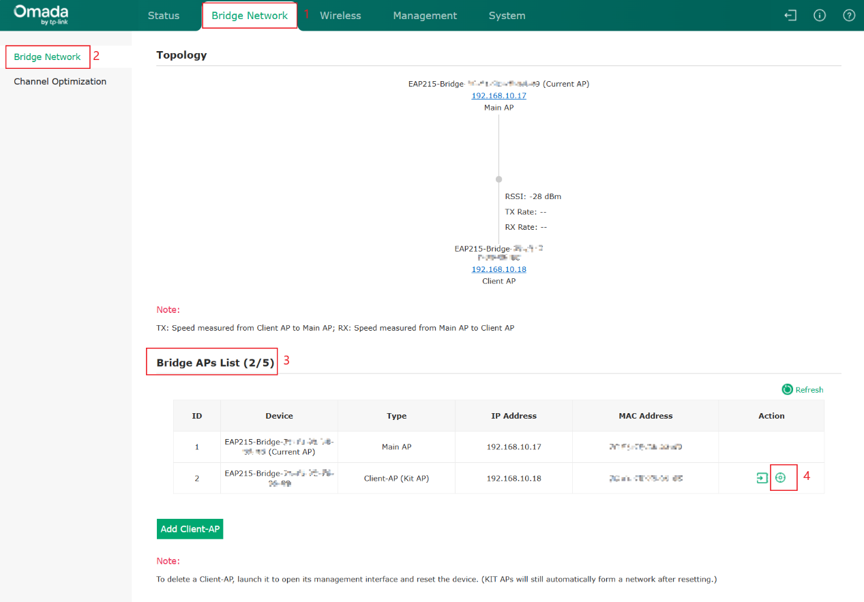Open the Status tab
This screenshot has height=602, width=864.
[164, 15]
